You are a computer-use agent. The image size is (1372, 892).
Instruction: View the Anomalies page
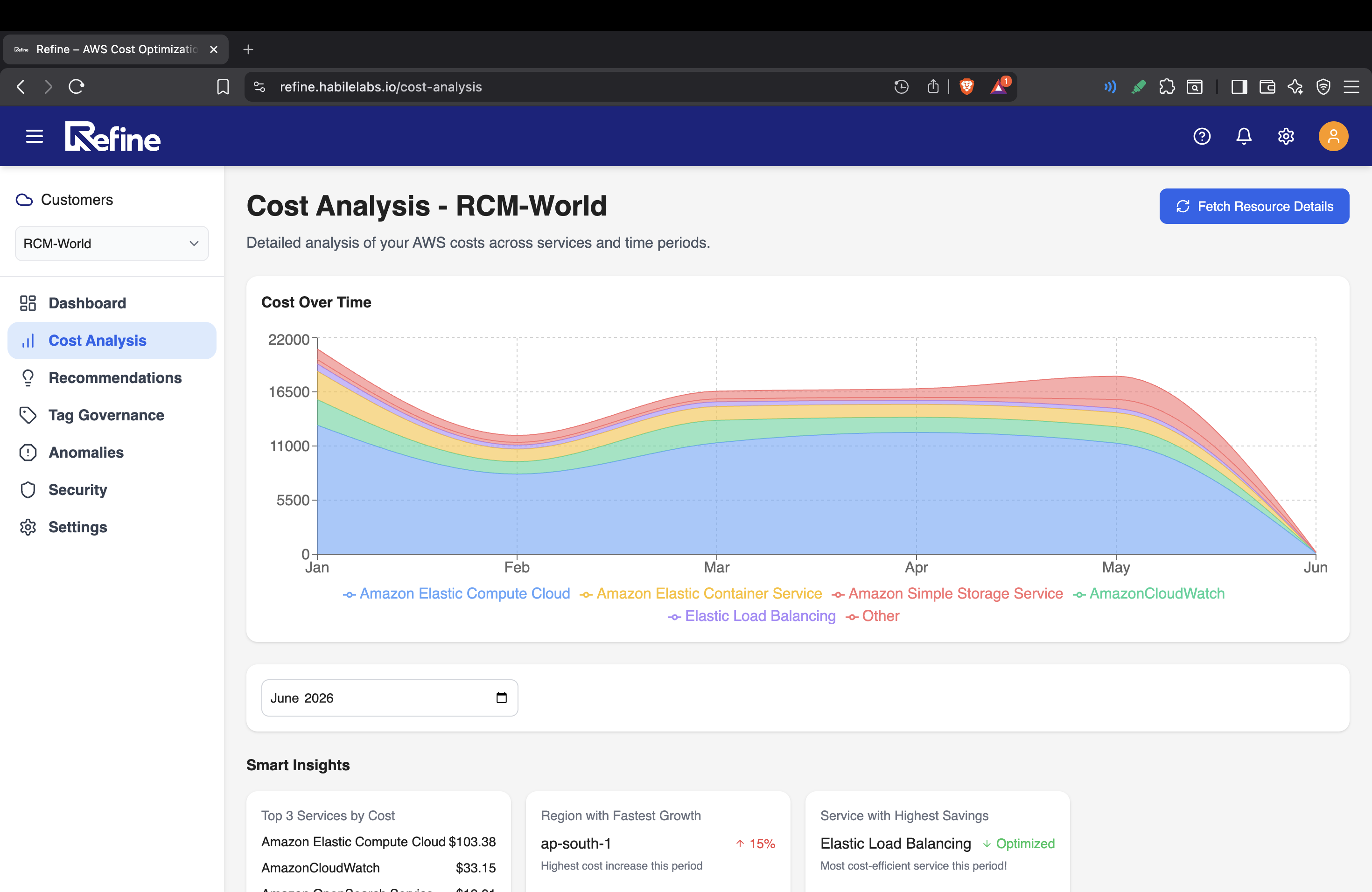click(112, 453)
